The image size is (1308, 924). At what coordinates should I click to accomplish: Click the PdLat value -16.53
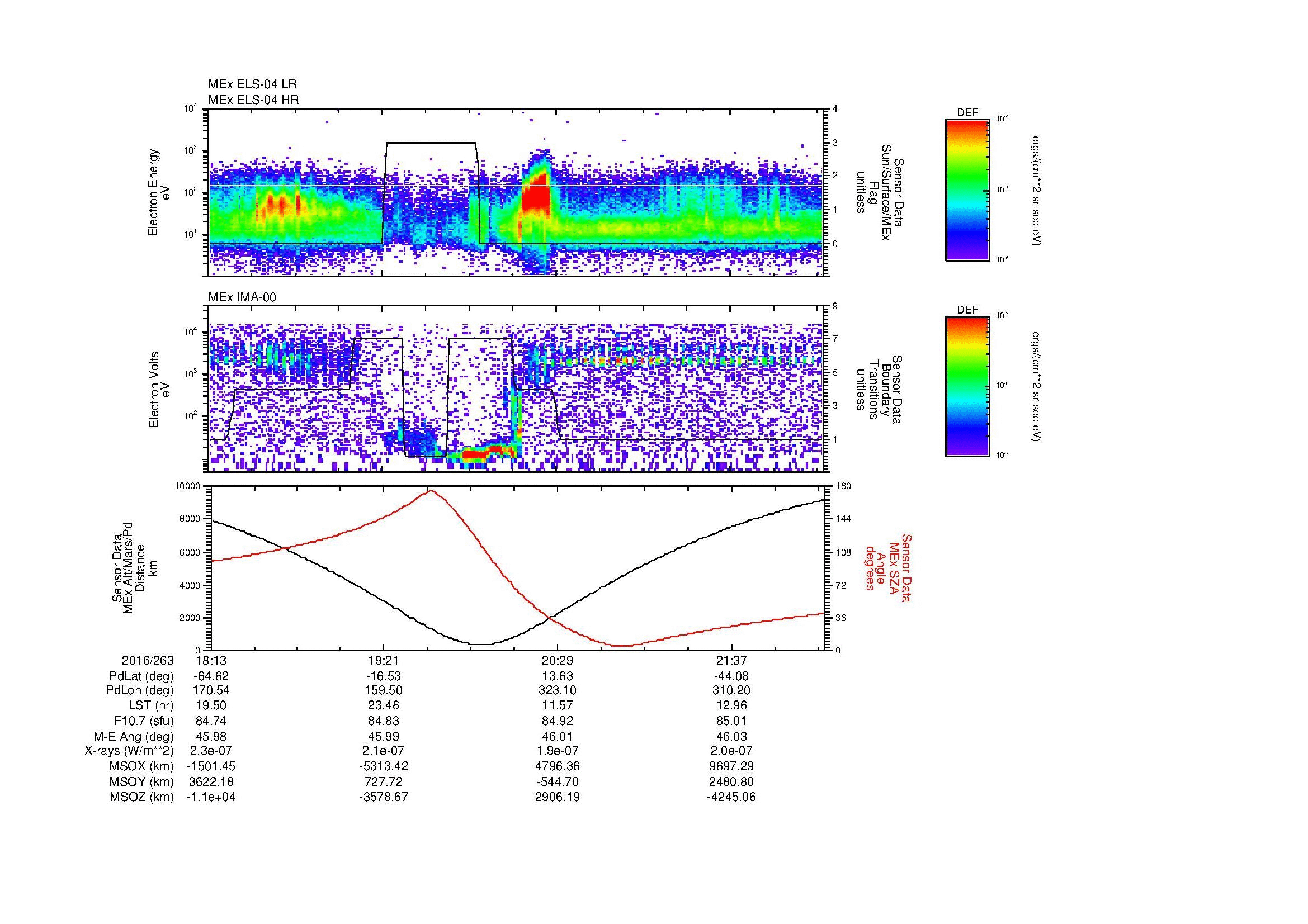point(384,676)
